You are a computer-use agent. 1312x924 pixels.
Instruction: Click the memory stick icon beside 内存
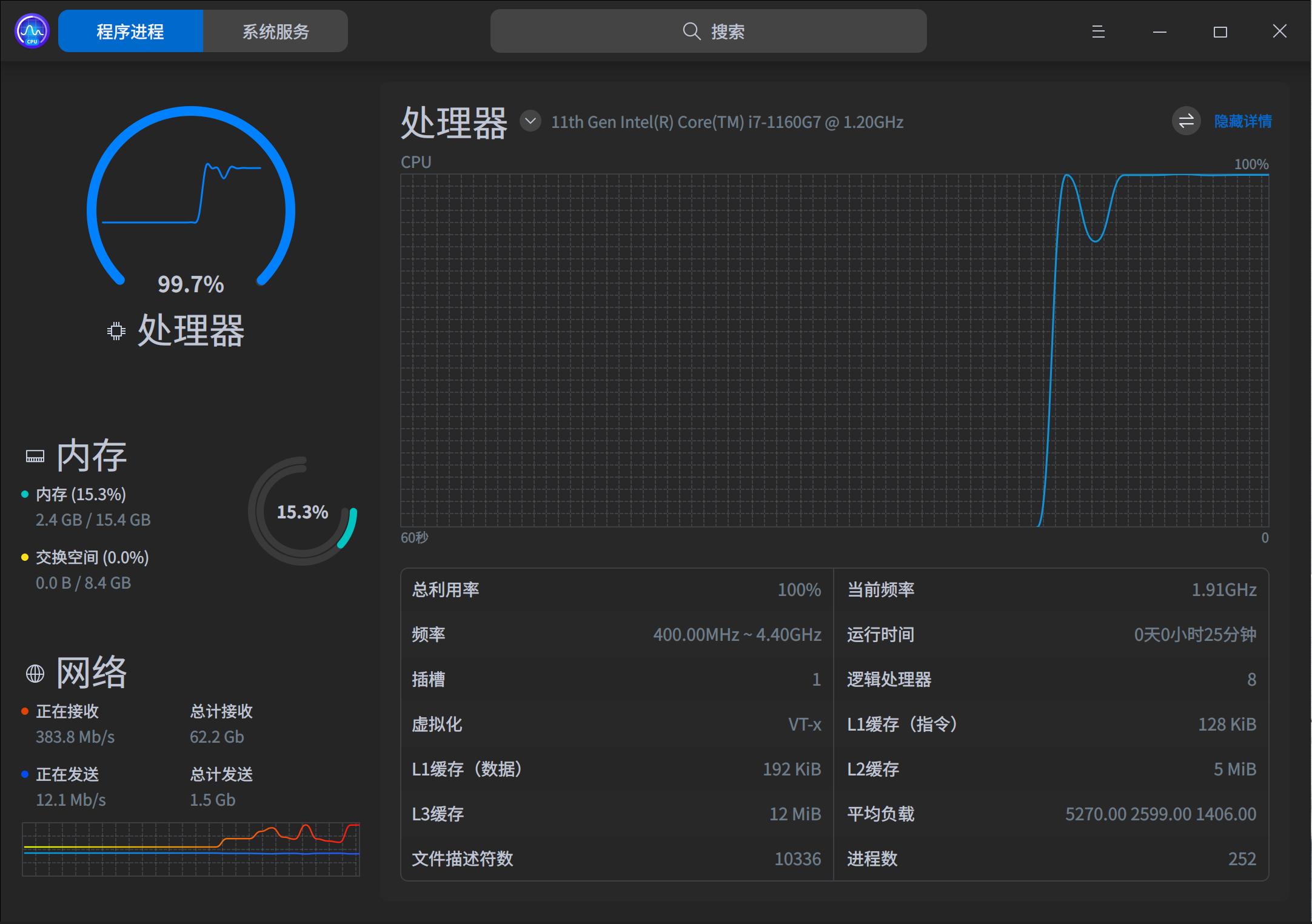click(35, 456)
